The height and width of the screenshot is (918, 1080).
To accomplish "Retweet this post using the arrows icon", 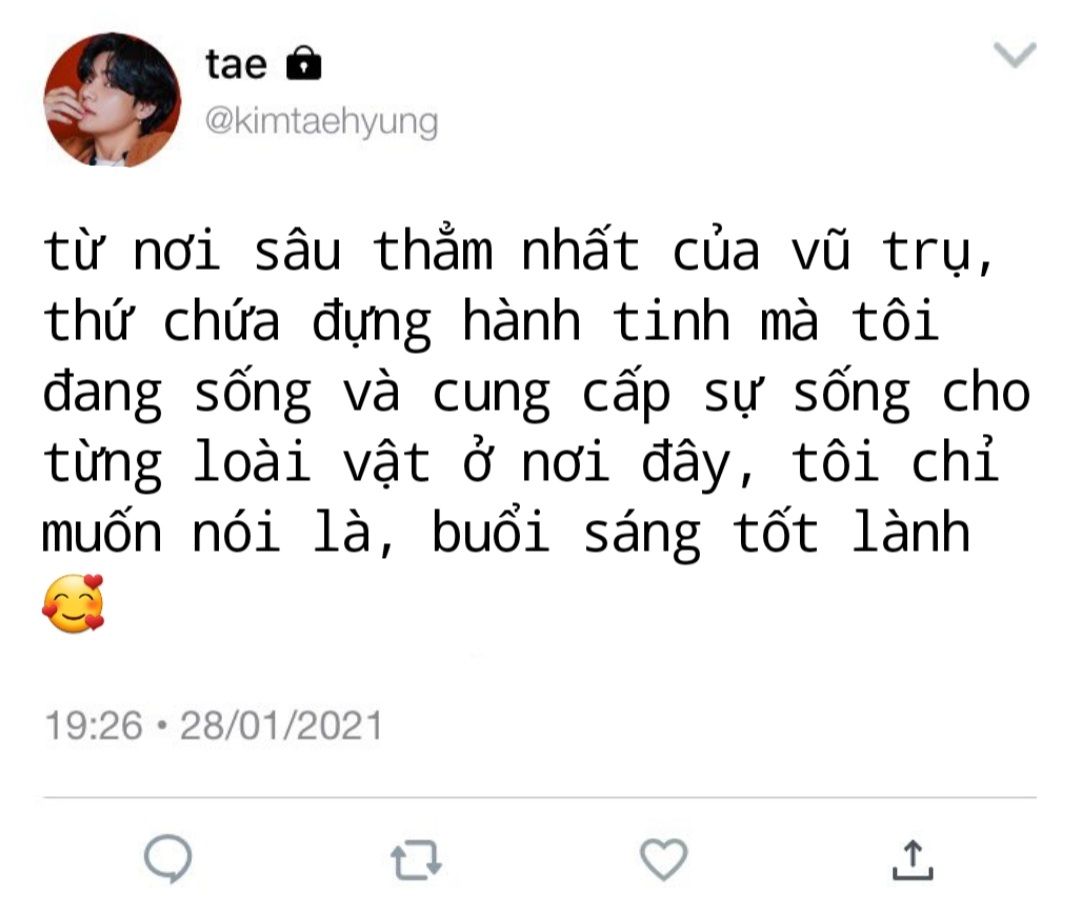I will pyautogui.click(x=416, y=859).
